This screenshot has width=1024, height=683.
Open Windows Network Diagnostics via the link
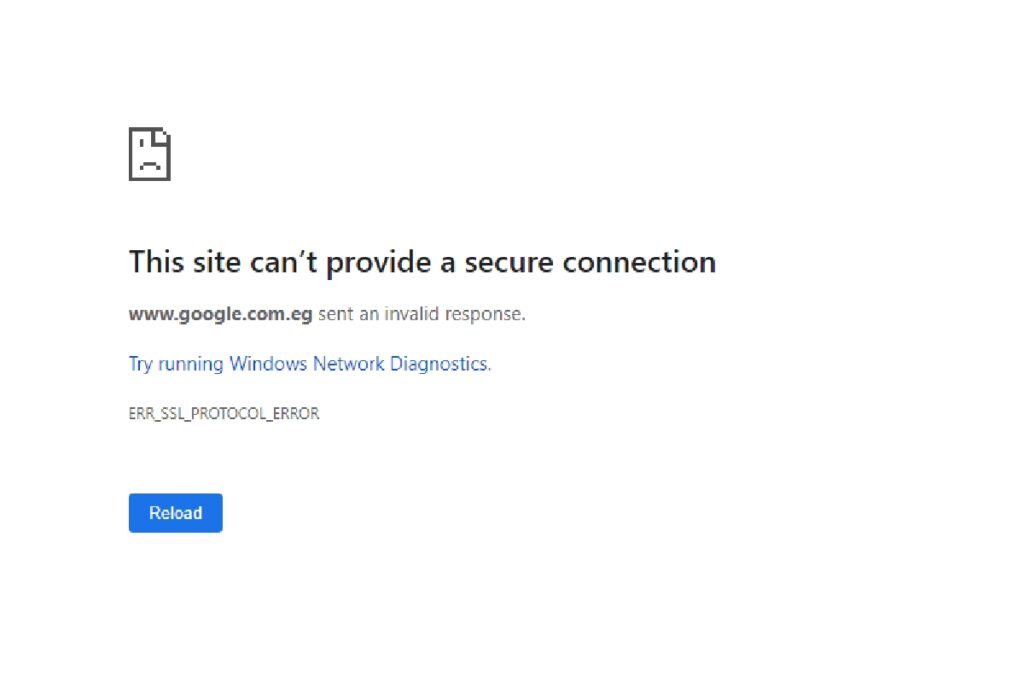(309, 364)
